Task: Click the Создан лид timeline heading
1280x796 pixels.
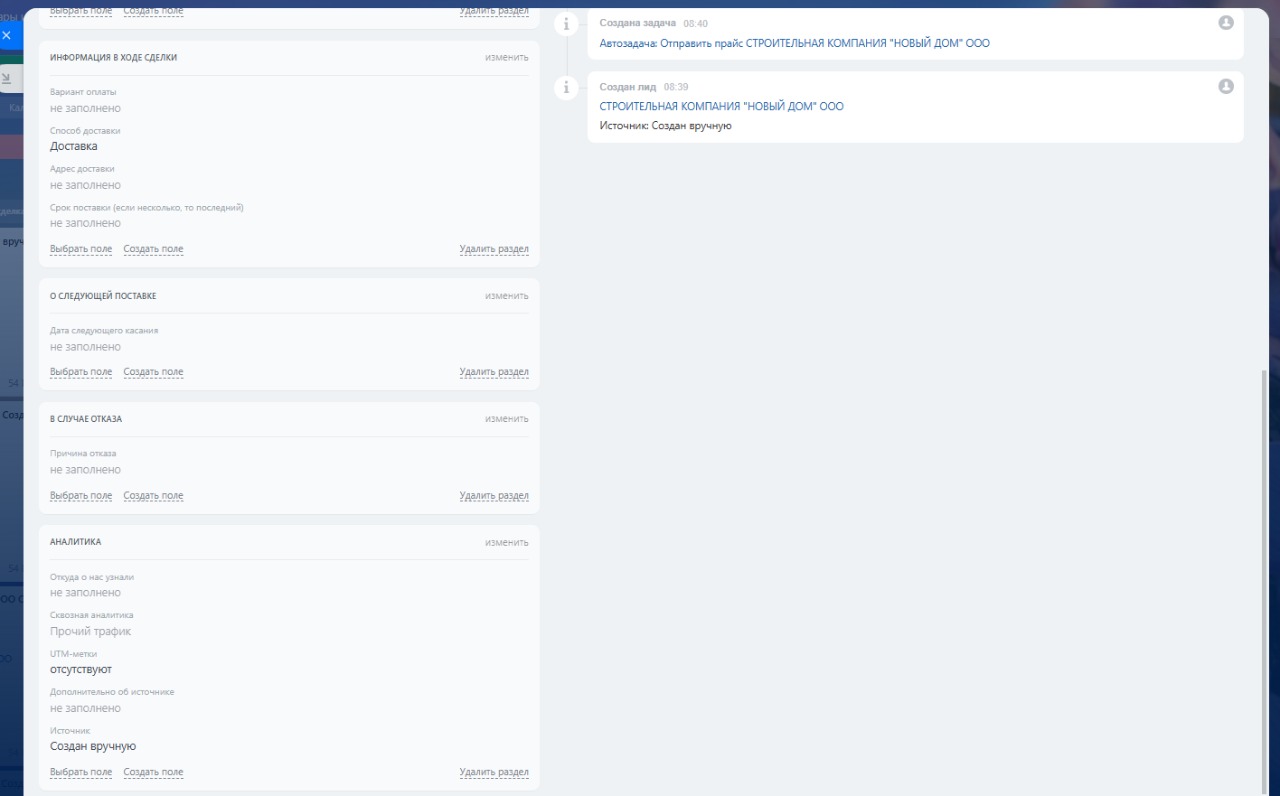Action: pos(628,87)
